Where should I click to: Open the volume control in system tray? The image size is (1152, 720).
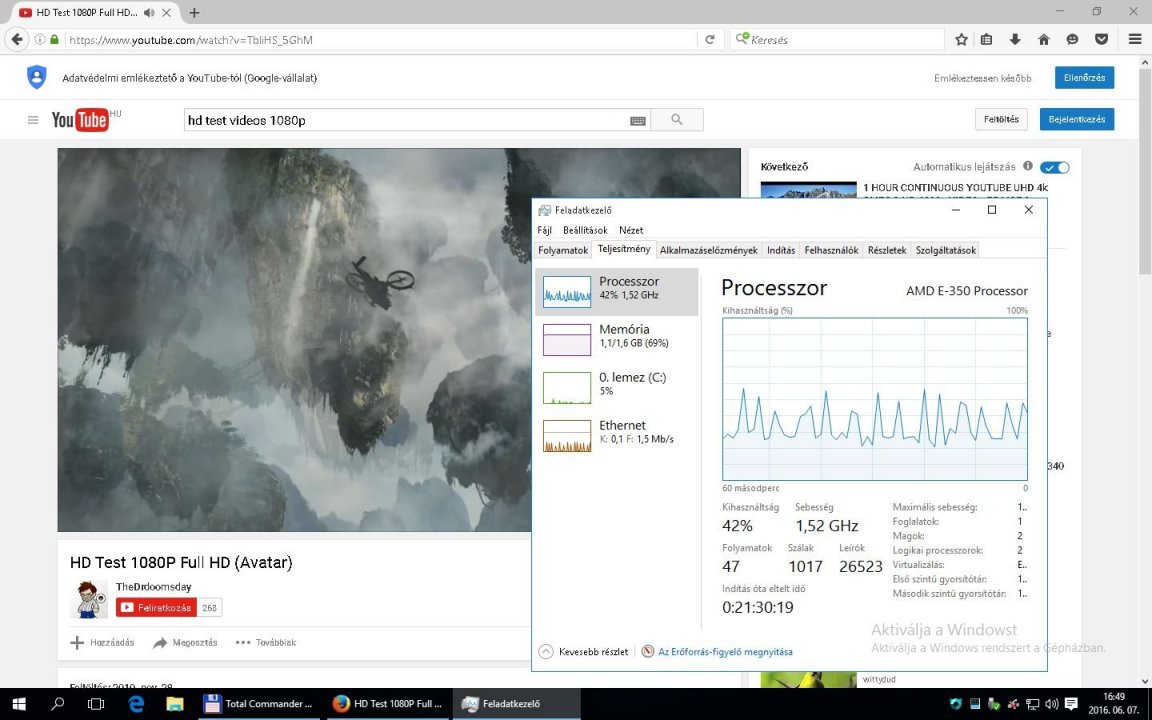point(1051,704)
